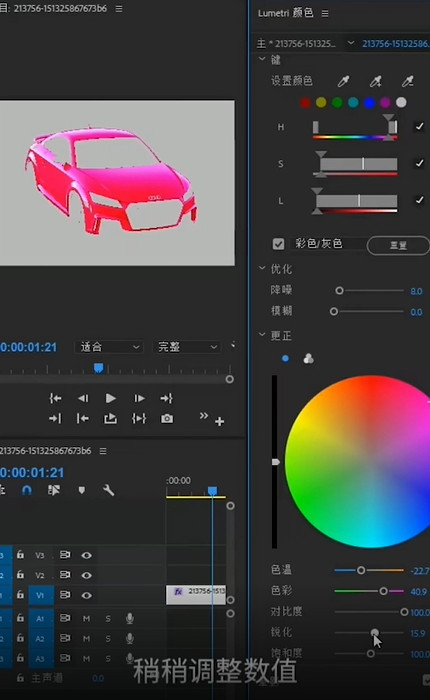Click the add-color eyedropper with plus

tap(376, 81)
